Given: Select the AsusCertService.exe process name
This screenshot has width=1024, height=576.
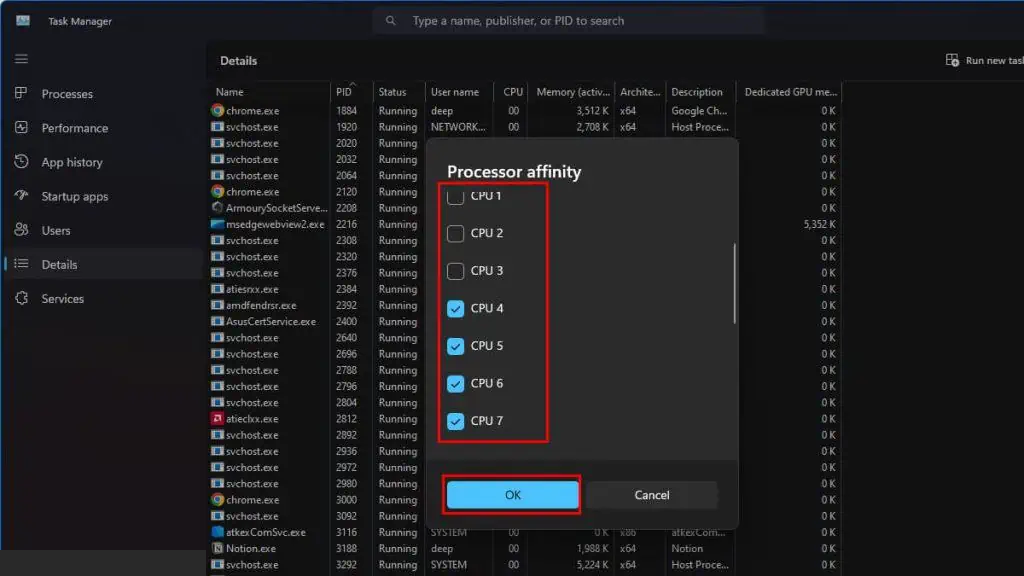Looking at the screenshot, I should pos(271,321).
